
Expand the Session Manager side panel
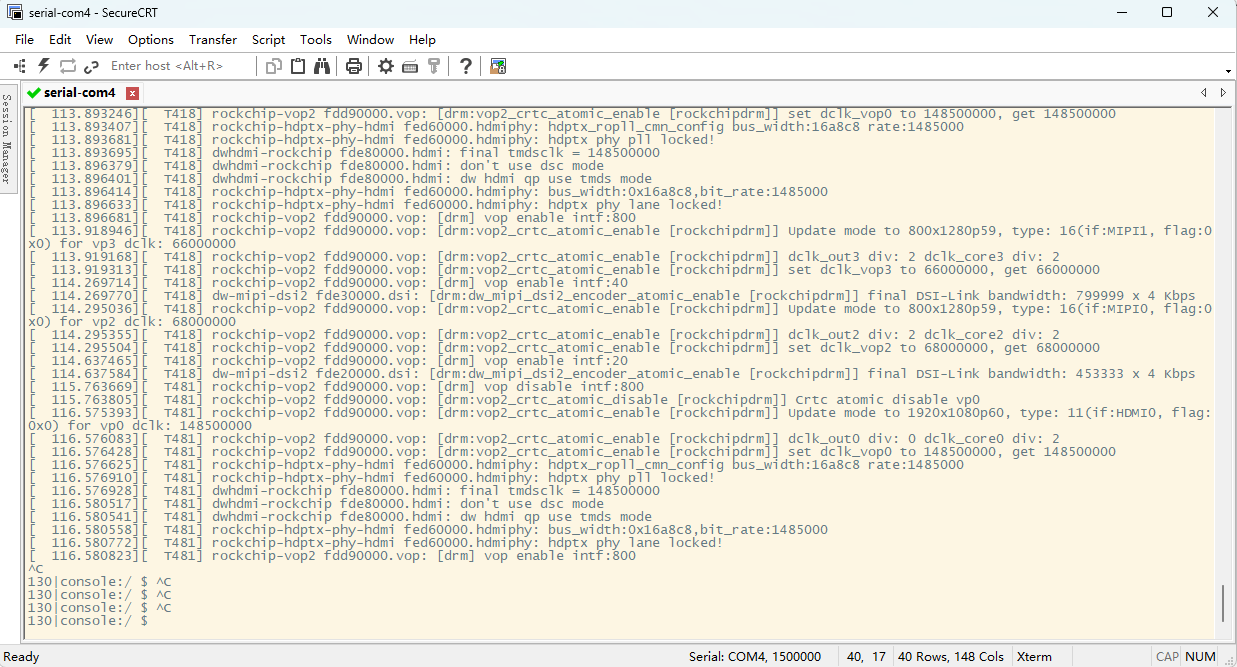click(x=8, y=139)
